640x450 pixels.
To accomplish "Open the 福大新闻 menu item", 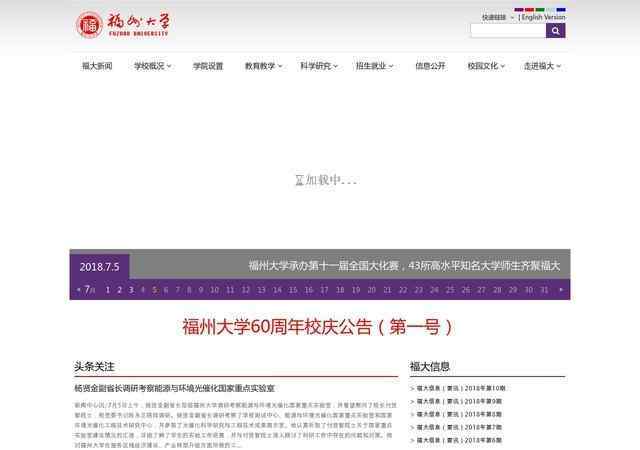I will pos(97,66).
